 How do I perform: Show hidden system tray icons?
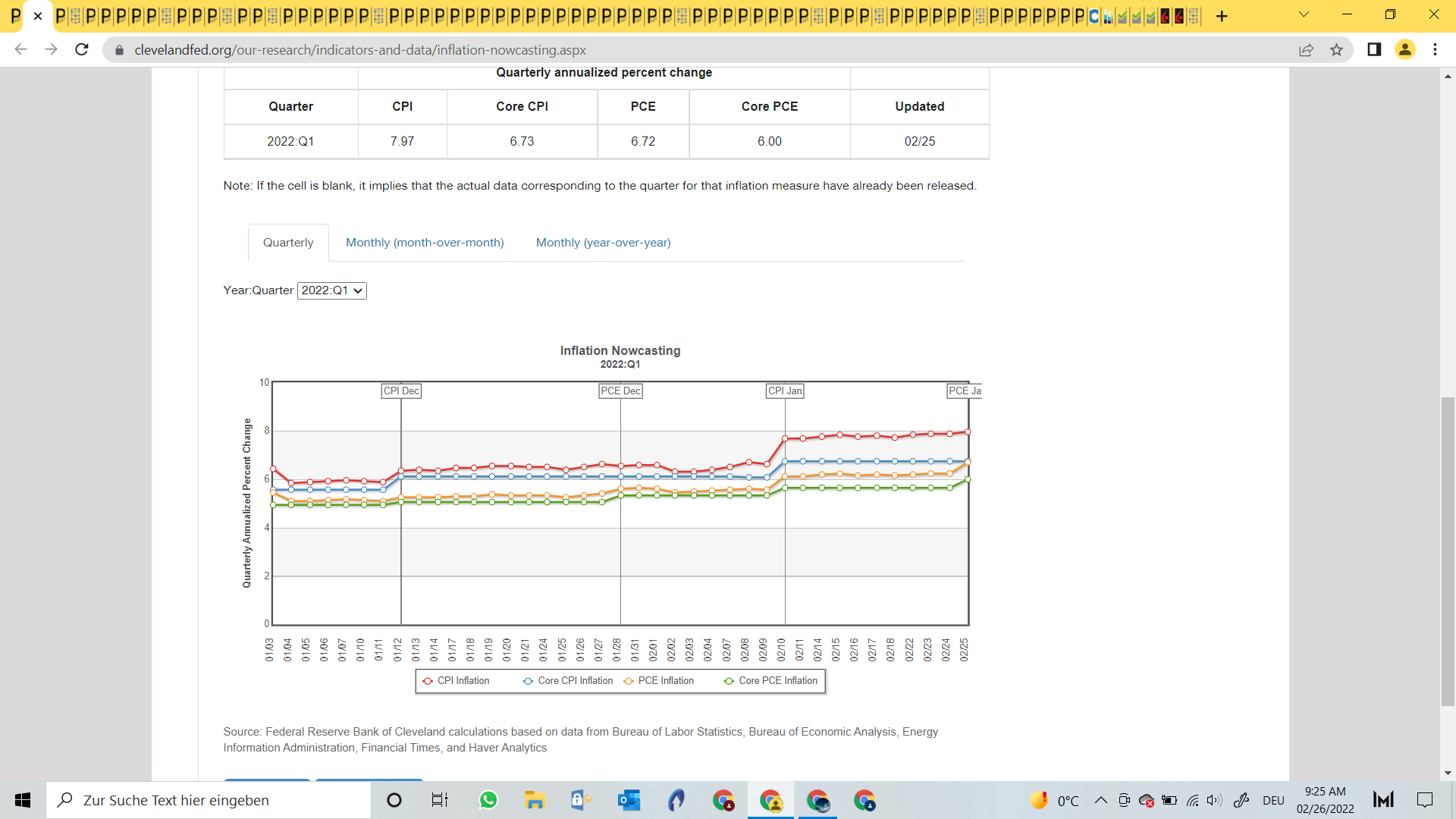coord(1100,800)
